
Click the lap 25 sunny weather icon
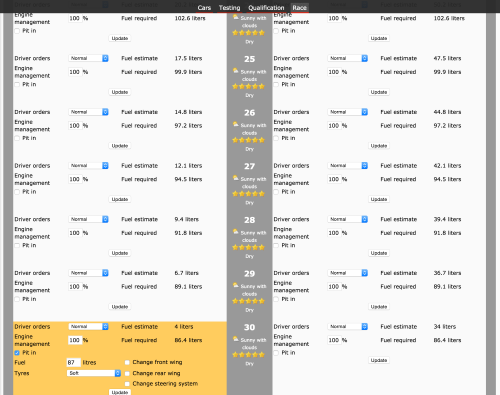(x=236, y=71)
